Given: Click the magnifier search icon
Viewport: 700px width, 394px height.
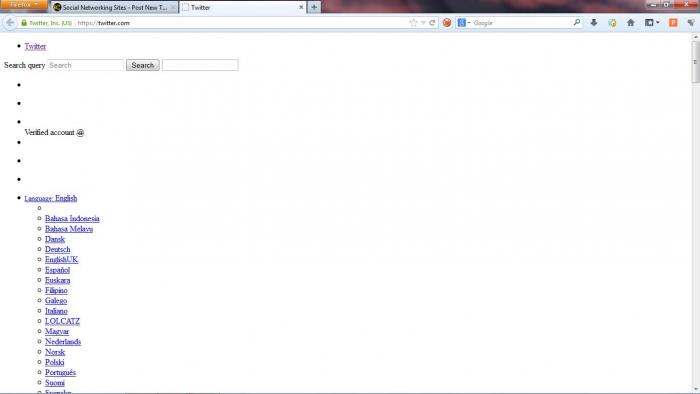Looking at the screenshot, I should (577, 22).
